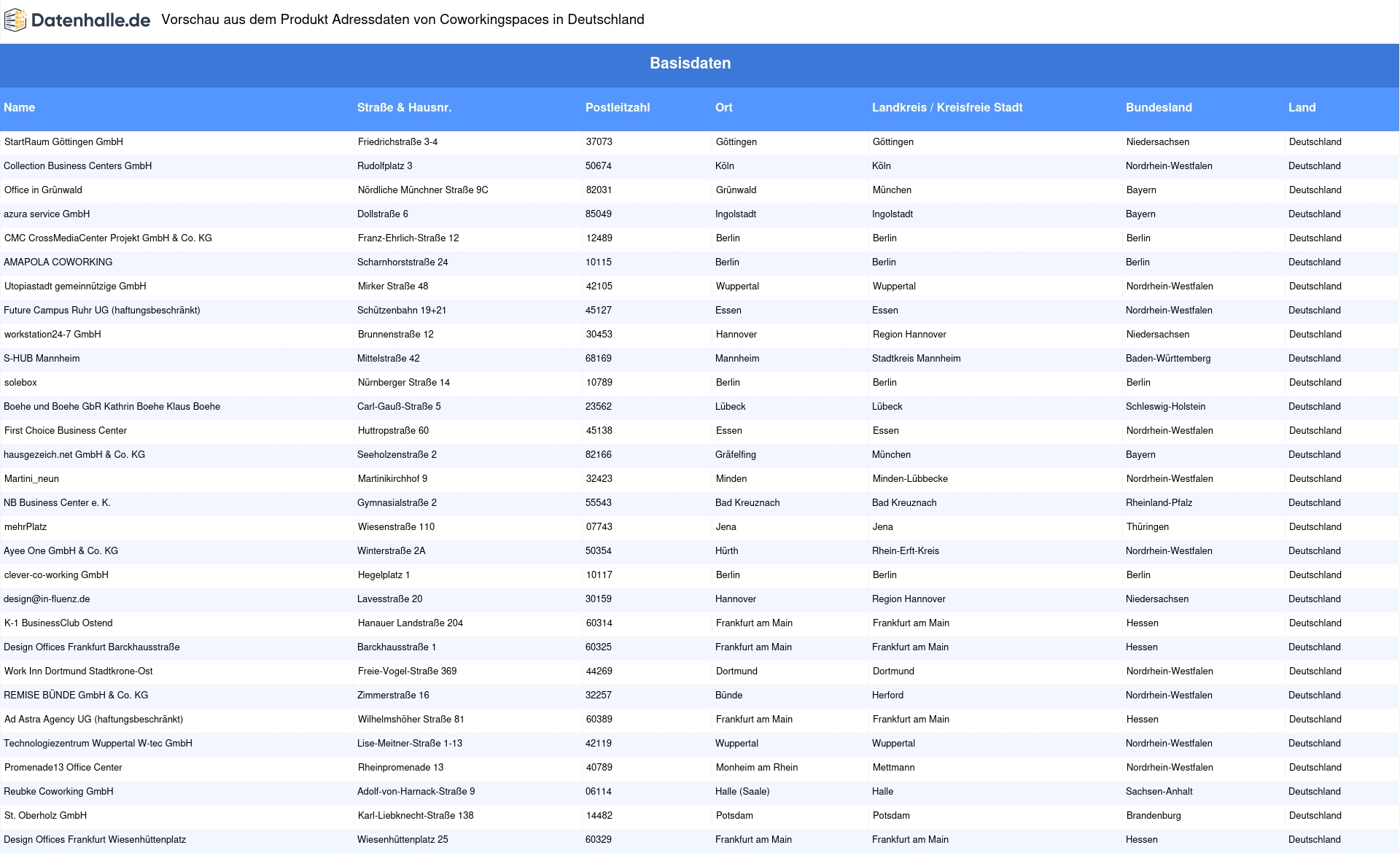This screenshot has height=853, width=1400.
Task: Click St. Oberholz GmbH entry
Action: coord(45,816)
